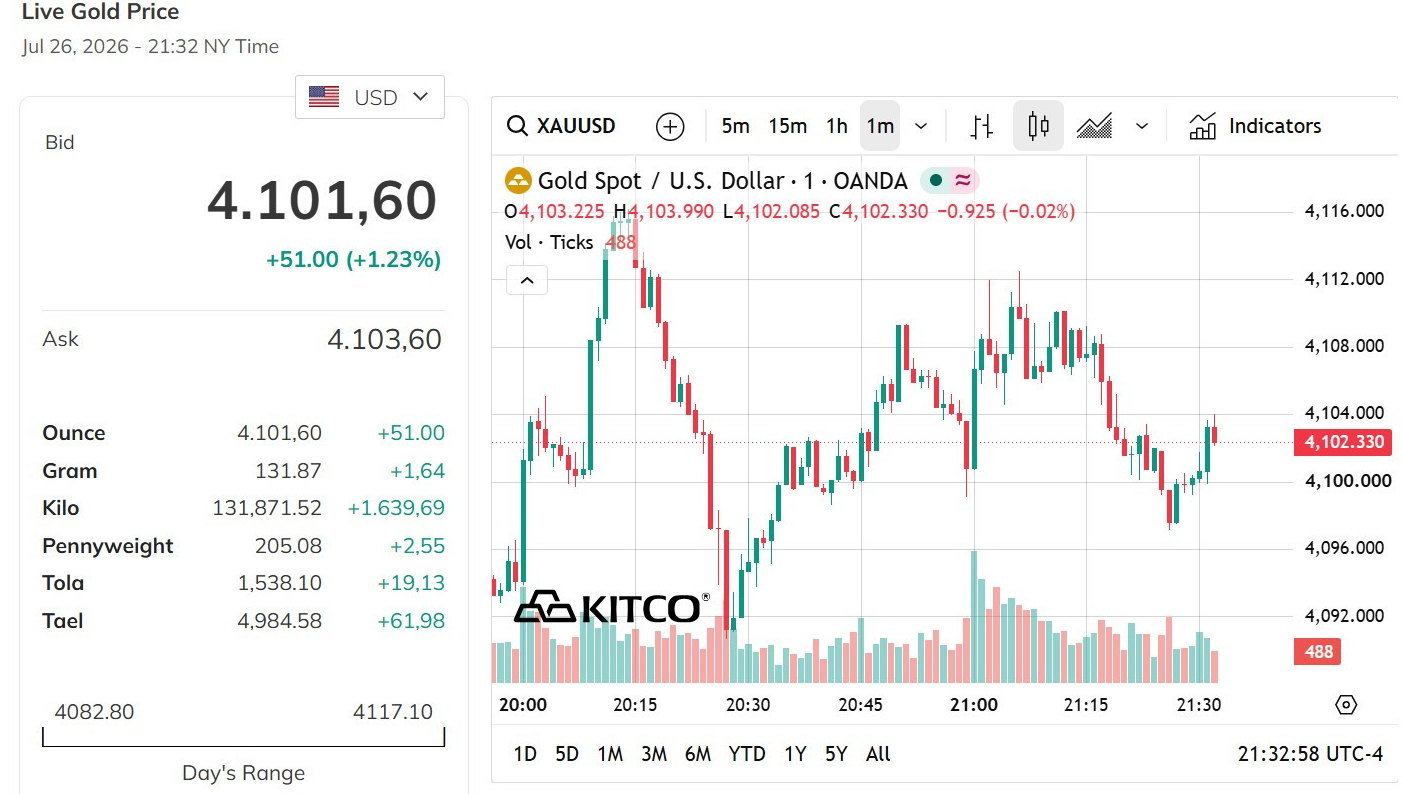Screen dimensions: 1403x794
Task: Toggle the green dot market status indicator
Action: 936,181
